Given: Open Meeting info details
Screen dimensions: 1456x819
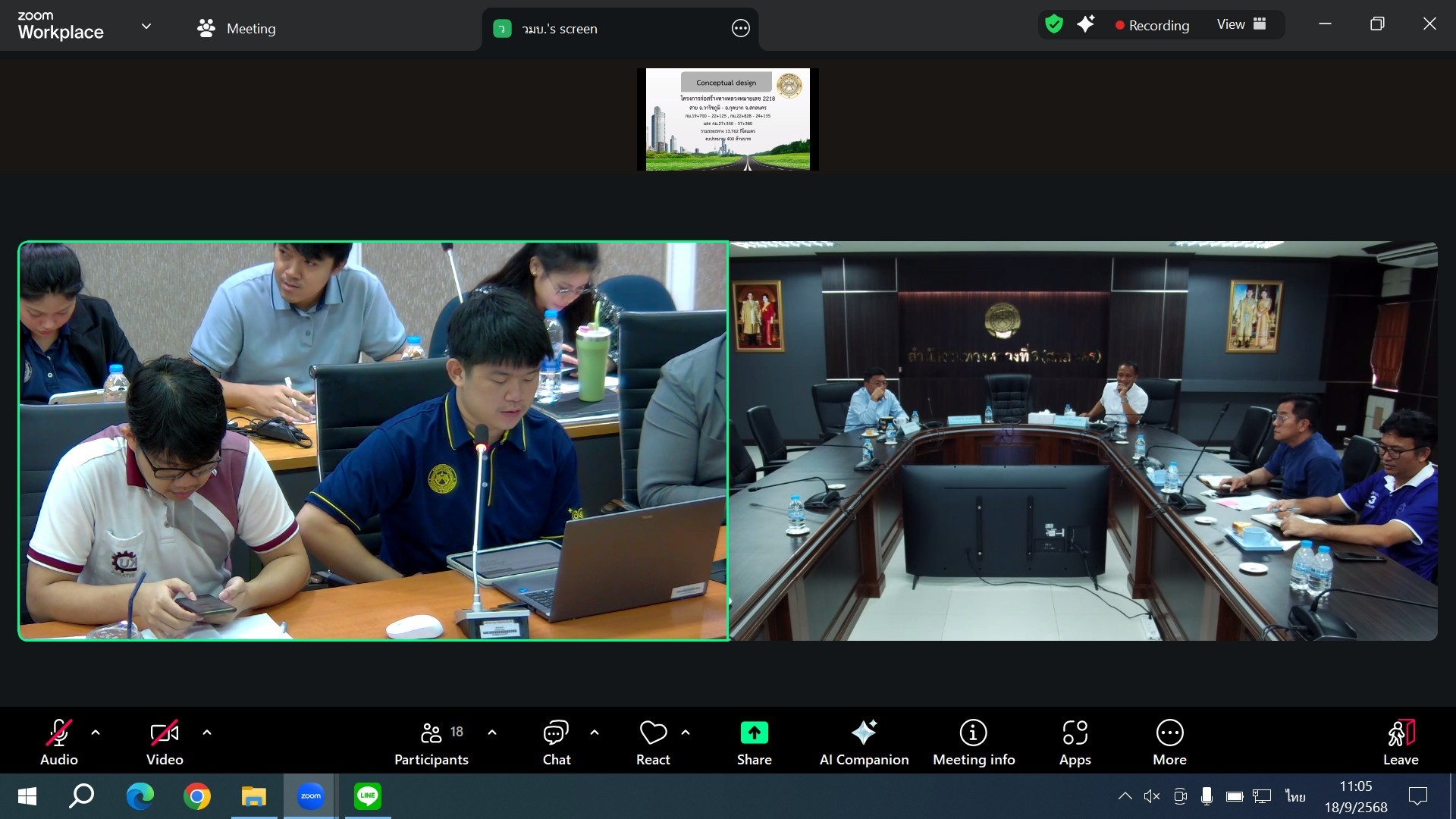Looking at the screenshot, I should tap(974, 742).
